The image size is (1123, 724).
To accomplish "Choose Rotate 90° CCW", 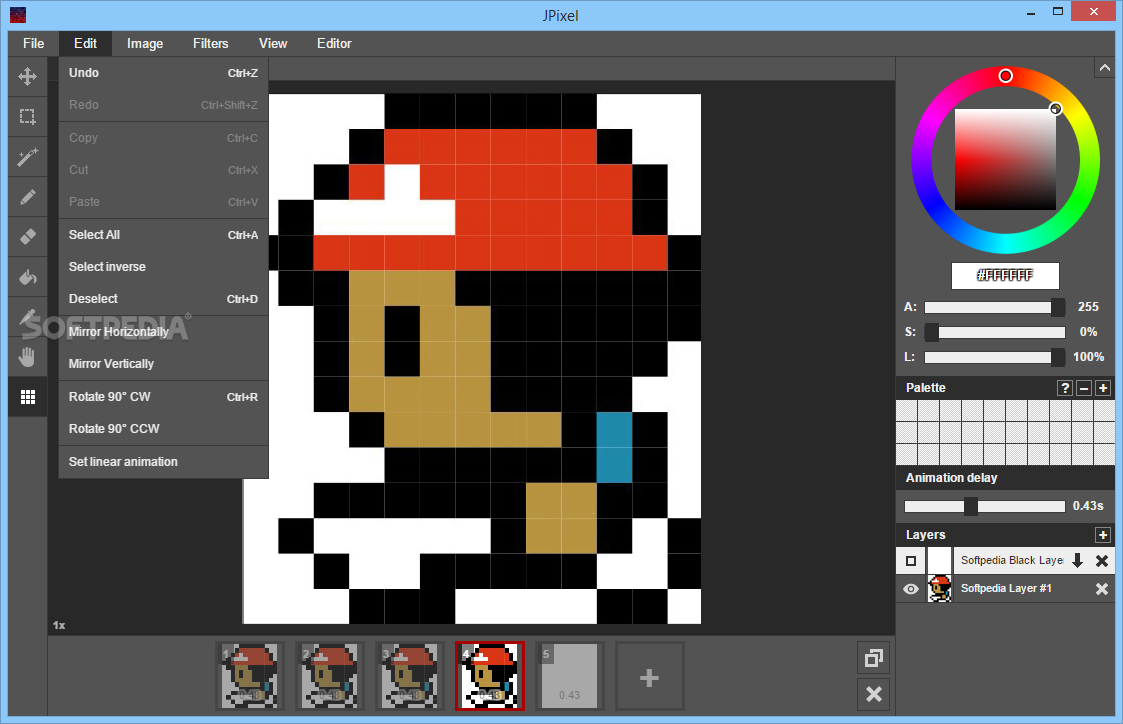I will [163, 428].
